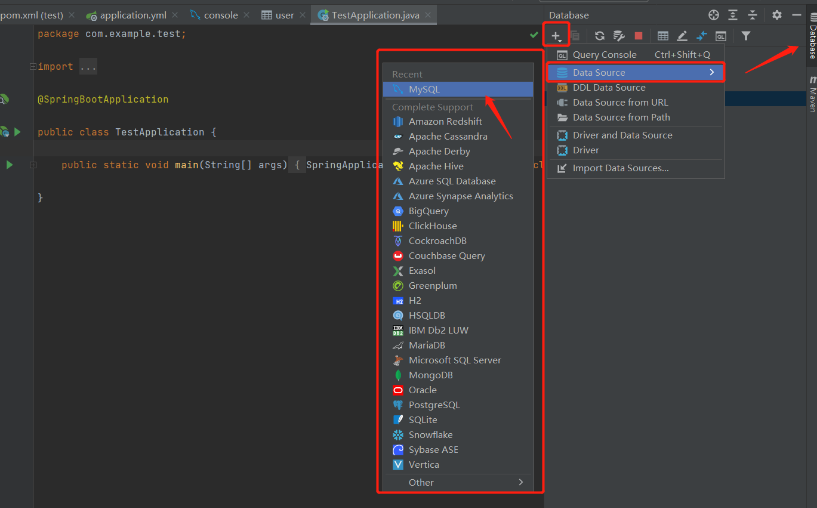This screenshot has height=508, width=817.
Task: Click the Expand All icon in Database header
Action: pyautogui.click(x=733, y=15)
